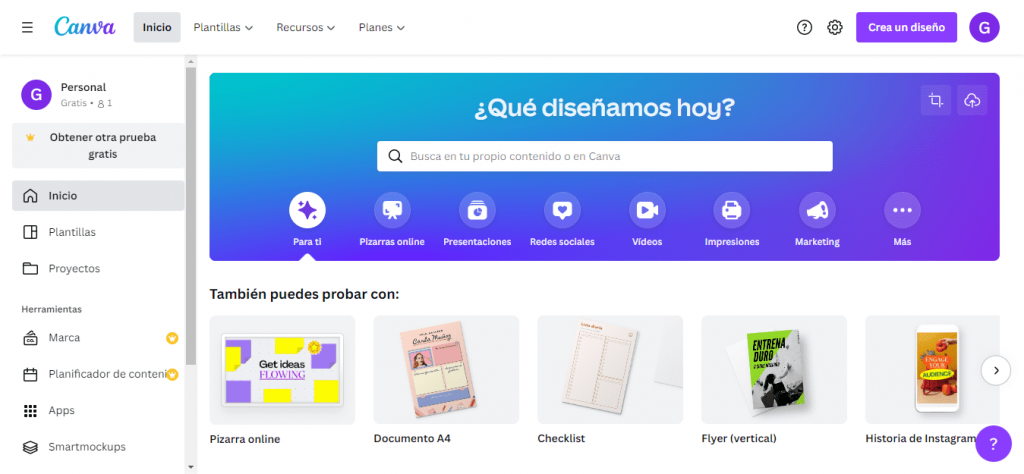Click the Canva search input field

tap(605, 156)
